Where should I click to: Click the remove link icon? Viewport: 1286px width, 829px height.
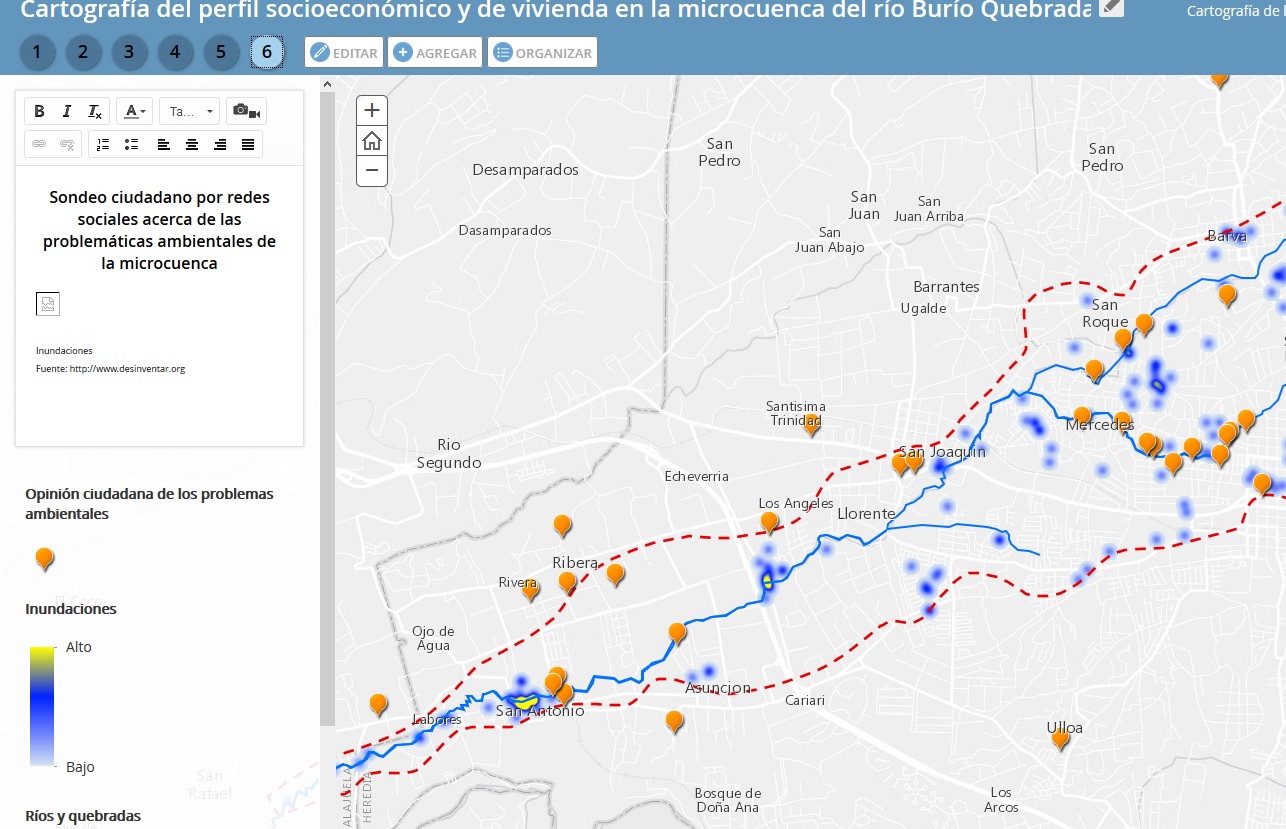[67, 144]
